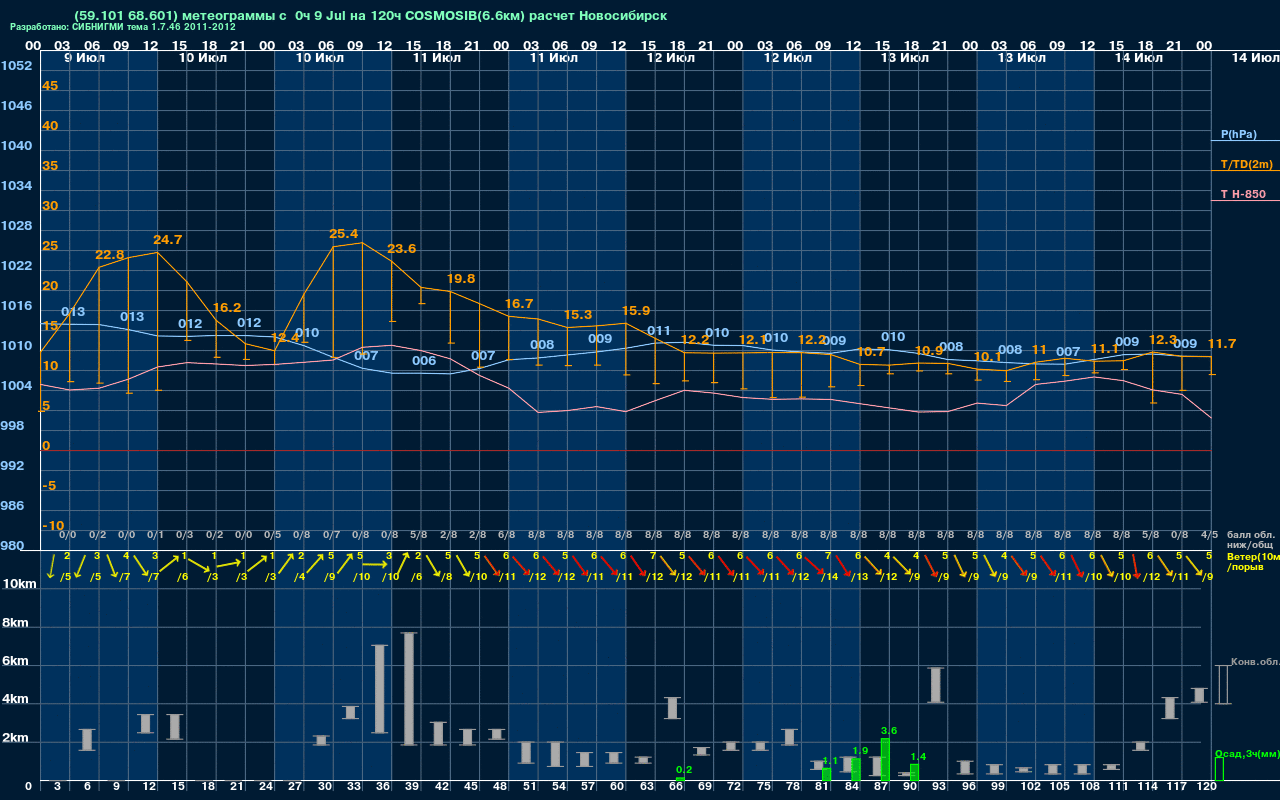Click the 22.8 temperature label
1280x800 pixels.
pyautogui.click(x=110, y=255)
